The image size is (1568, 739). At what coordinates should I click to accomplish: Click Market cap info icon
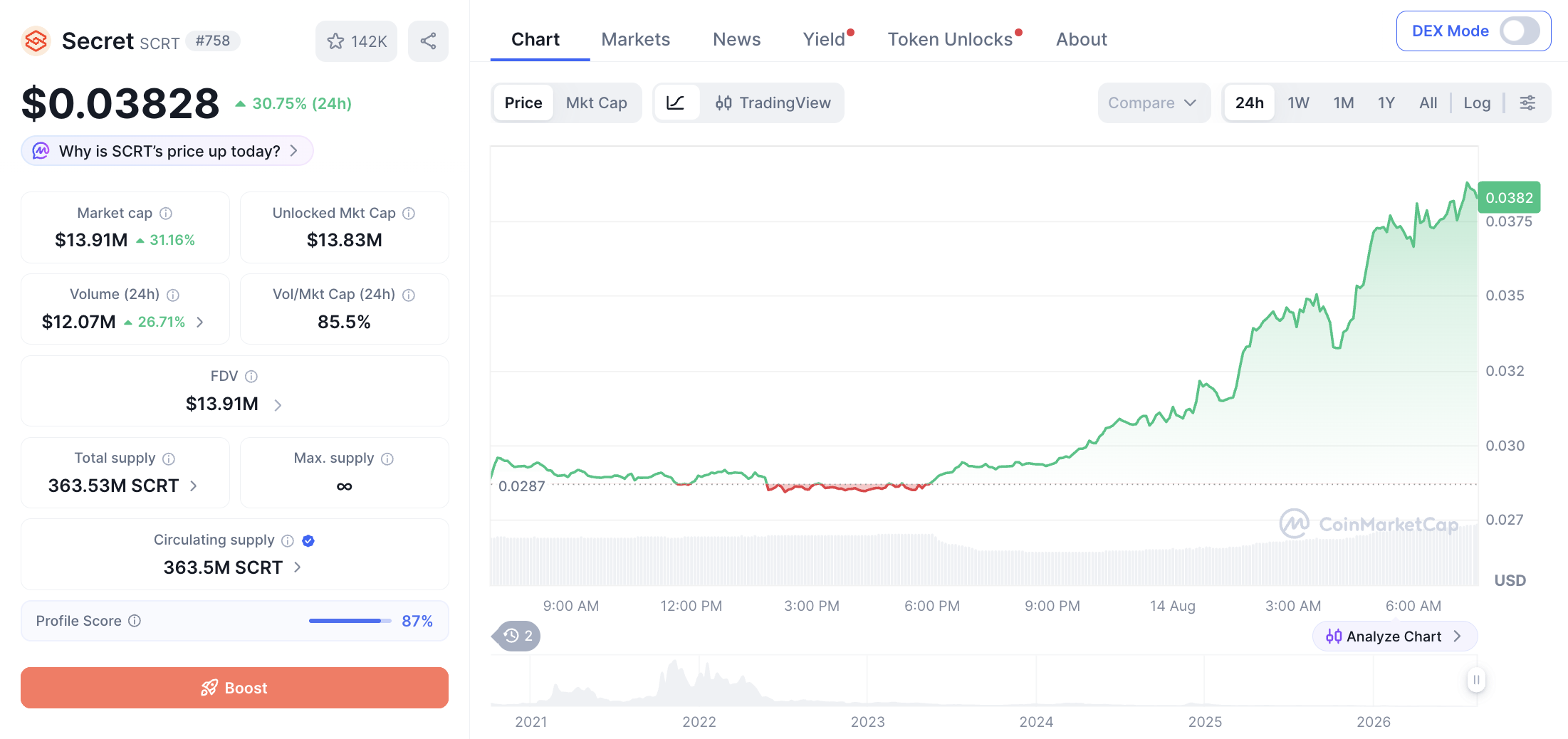tap(166, 214)
